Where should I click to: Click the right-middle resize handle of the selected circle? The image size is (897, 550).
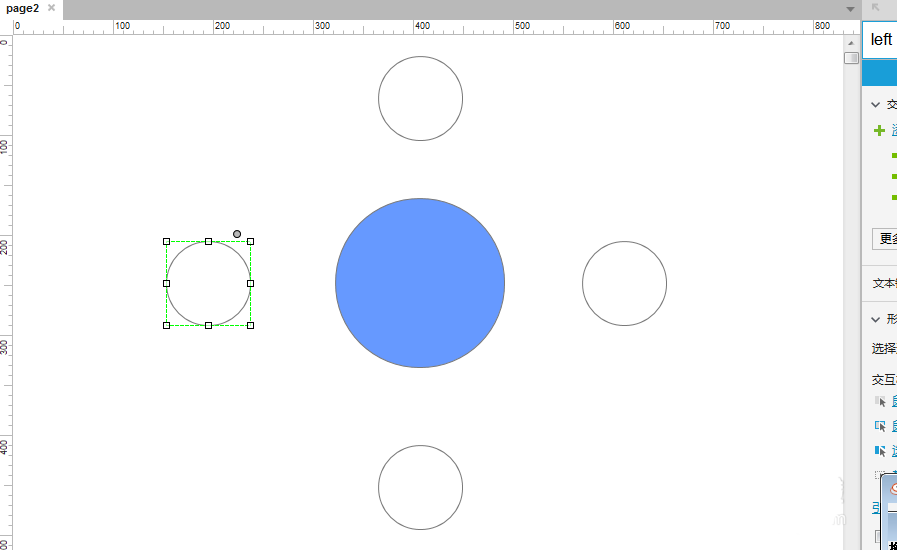click(x=250, y=283)
